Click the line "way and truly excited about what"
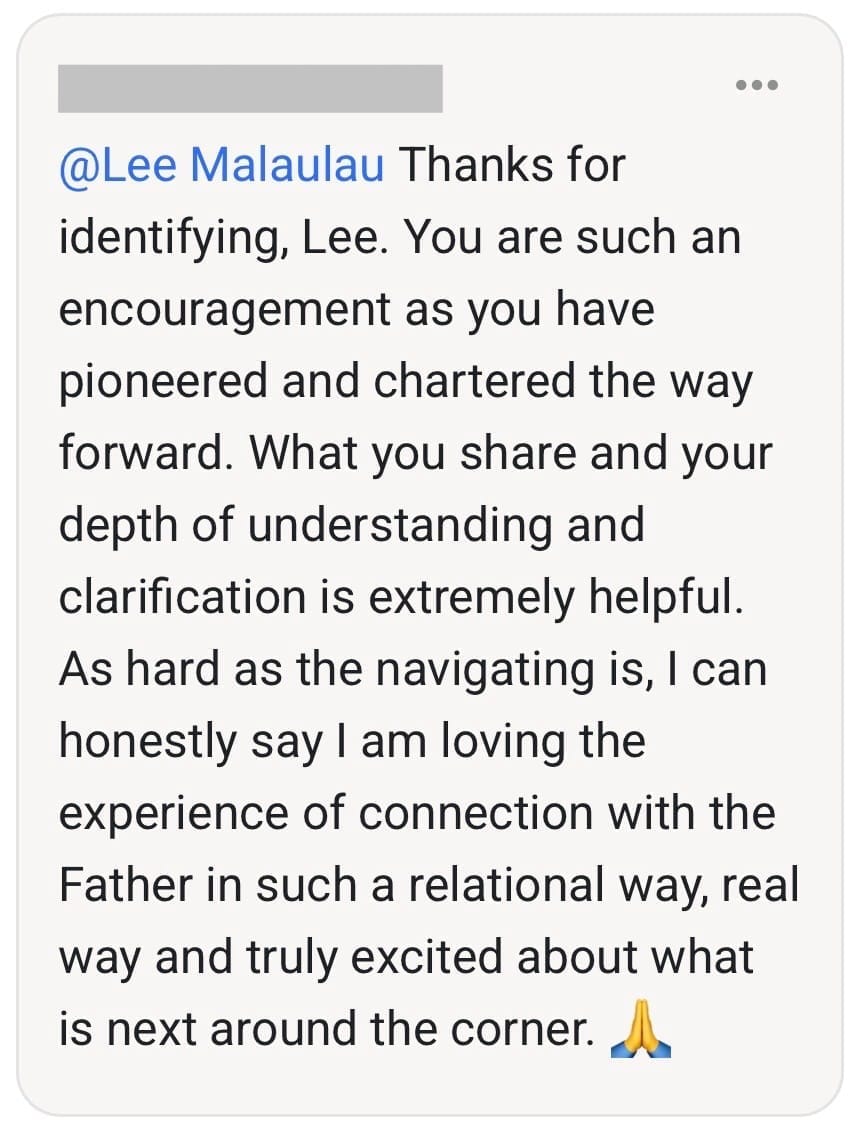The width and height of the screenshot is (858, 1129). [405, 957]
